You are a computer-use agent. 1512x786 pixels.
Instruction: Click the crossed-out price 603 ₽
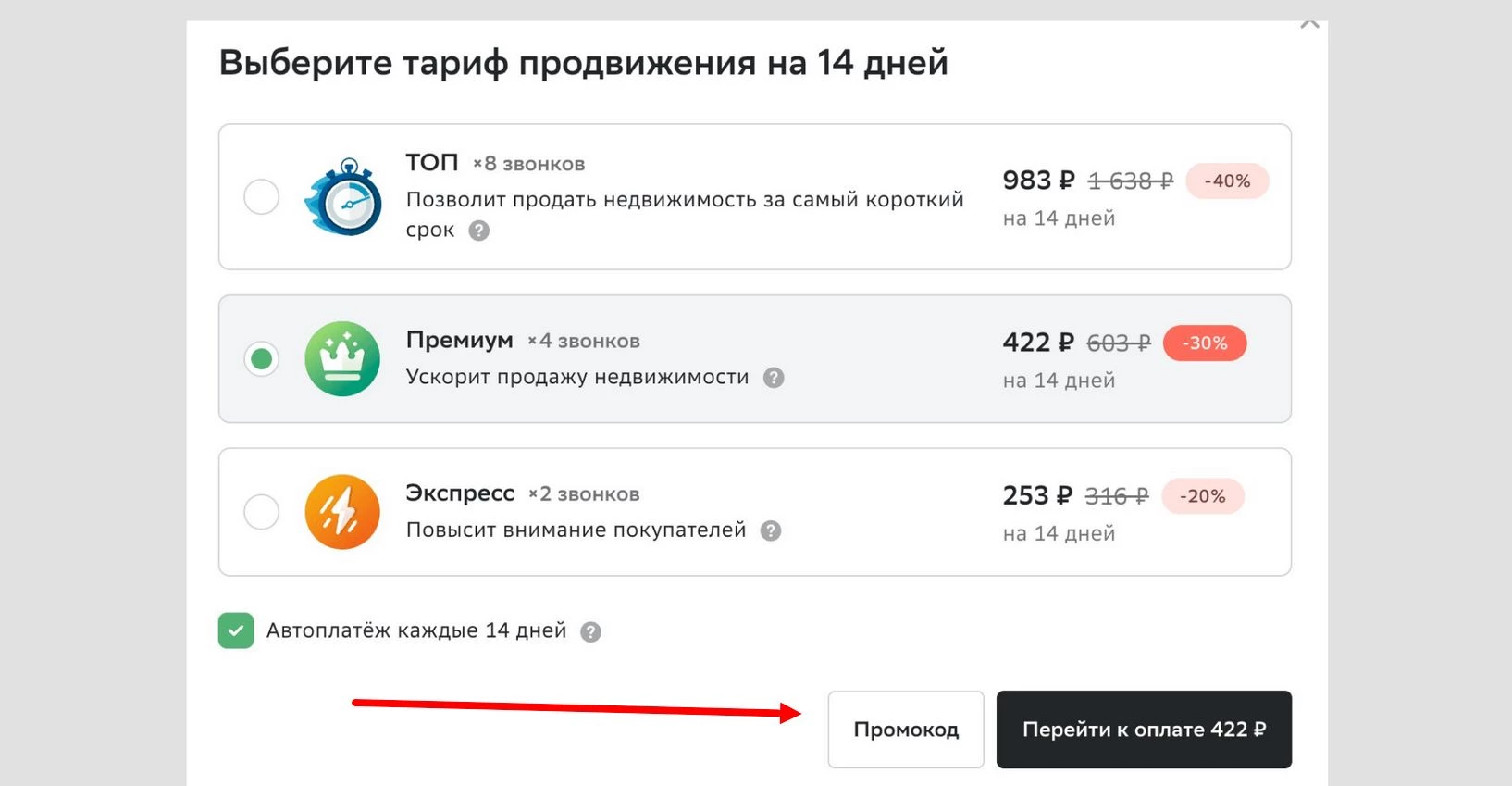coord(1118,342)
